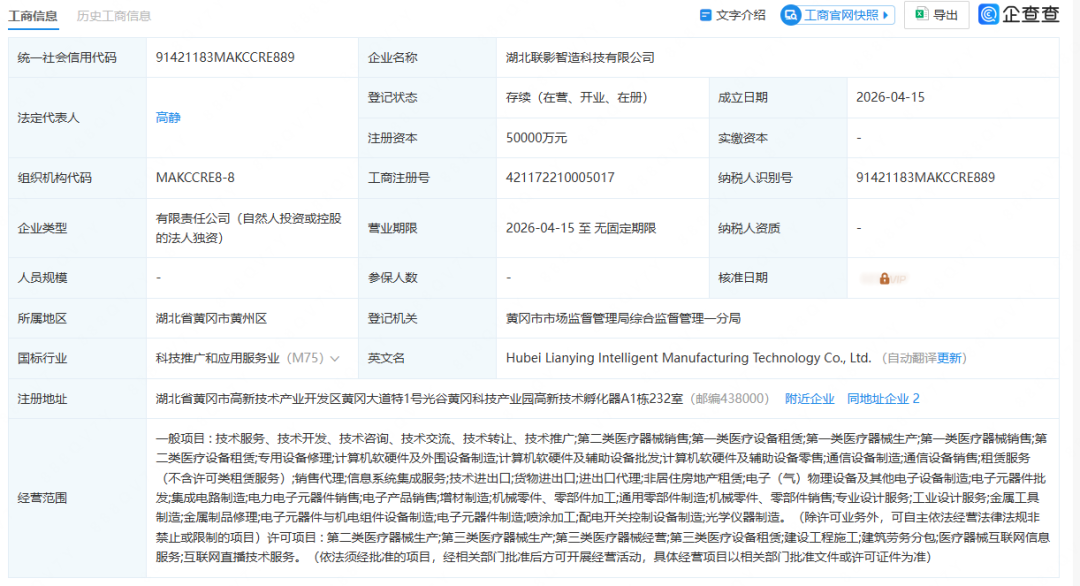Click the 工商注册号 421172210005017 value

[560, 178]
